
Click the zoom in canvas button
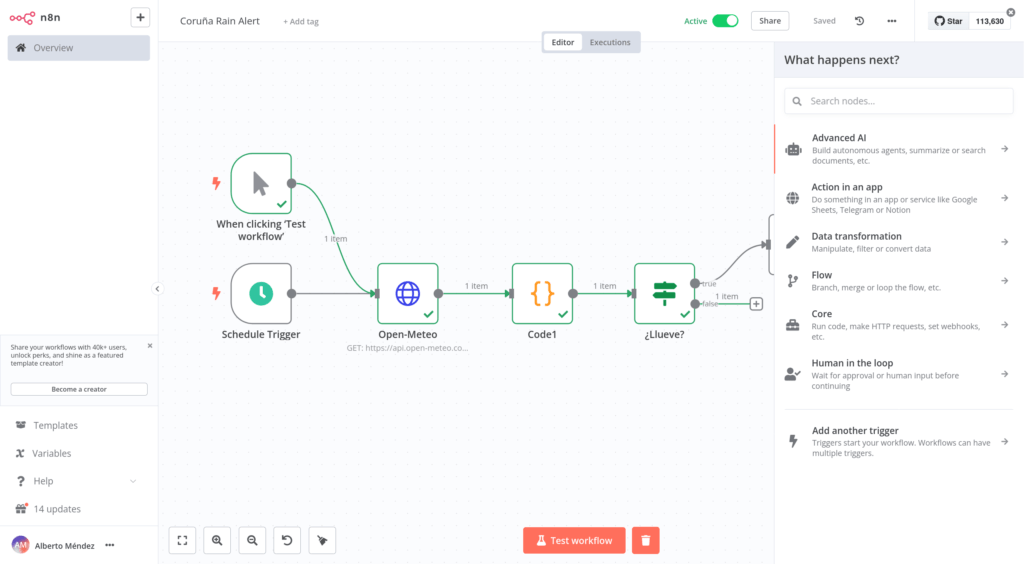[217, 540]
